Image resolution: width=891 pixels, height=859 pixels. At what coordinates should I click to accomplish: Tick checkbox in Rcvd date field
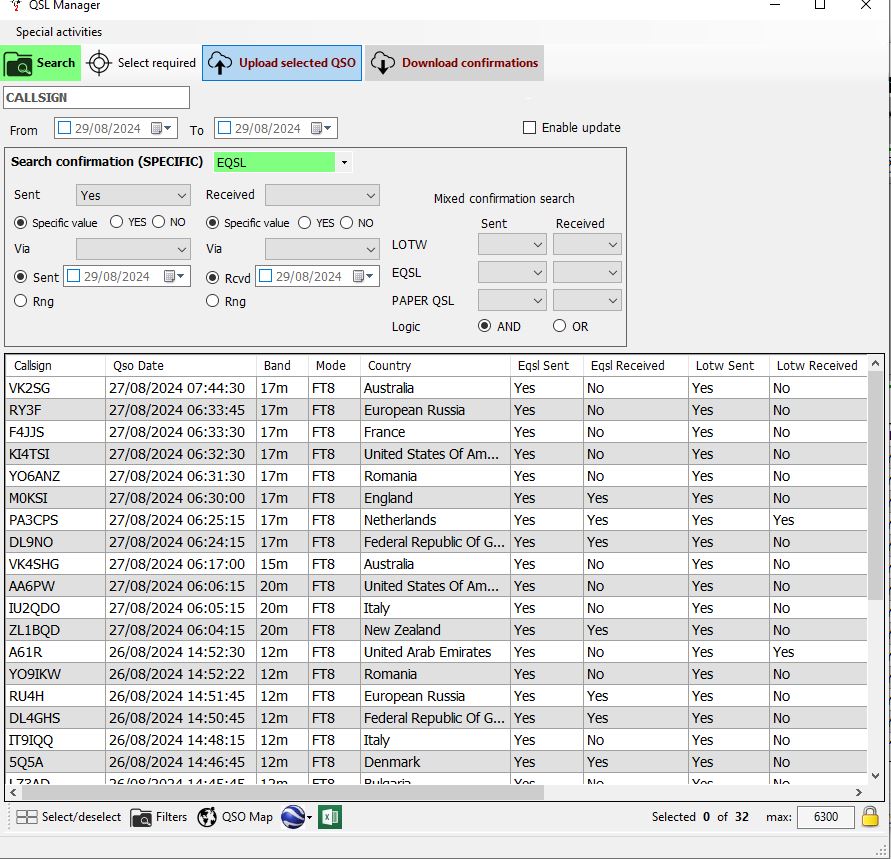tap(265, 276)
